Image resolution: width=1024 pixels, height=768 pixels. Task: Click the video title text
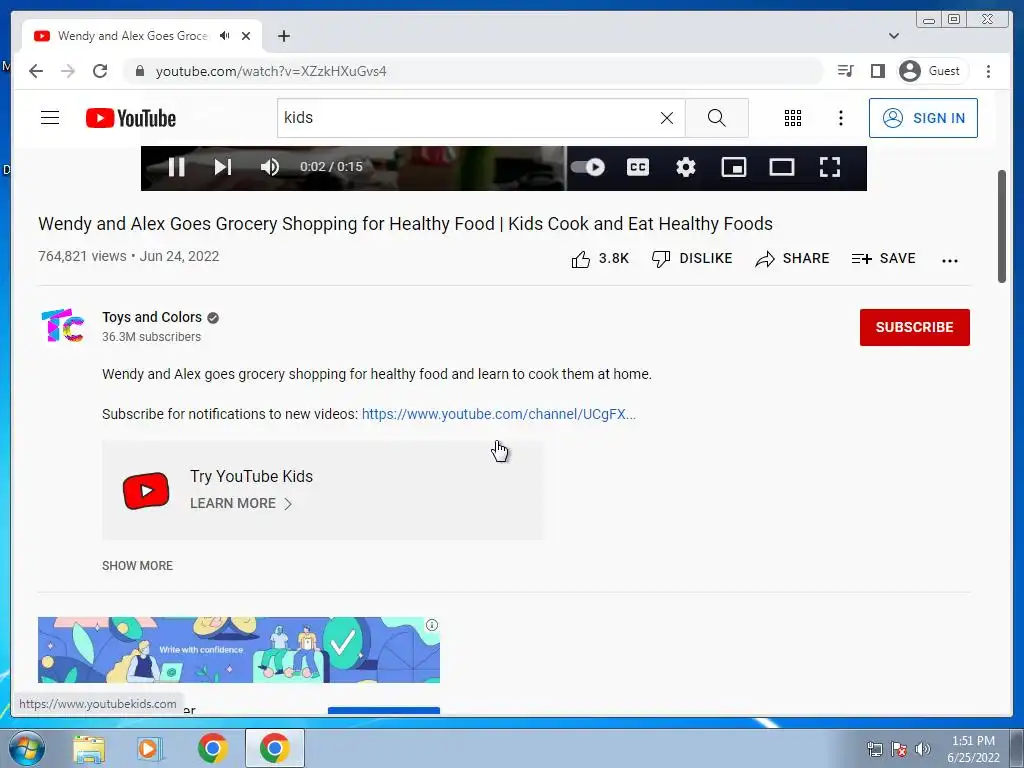(x=405, y=224)
